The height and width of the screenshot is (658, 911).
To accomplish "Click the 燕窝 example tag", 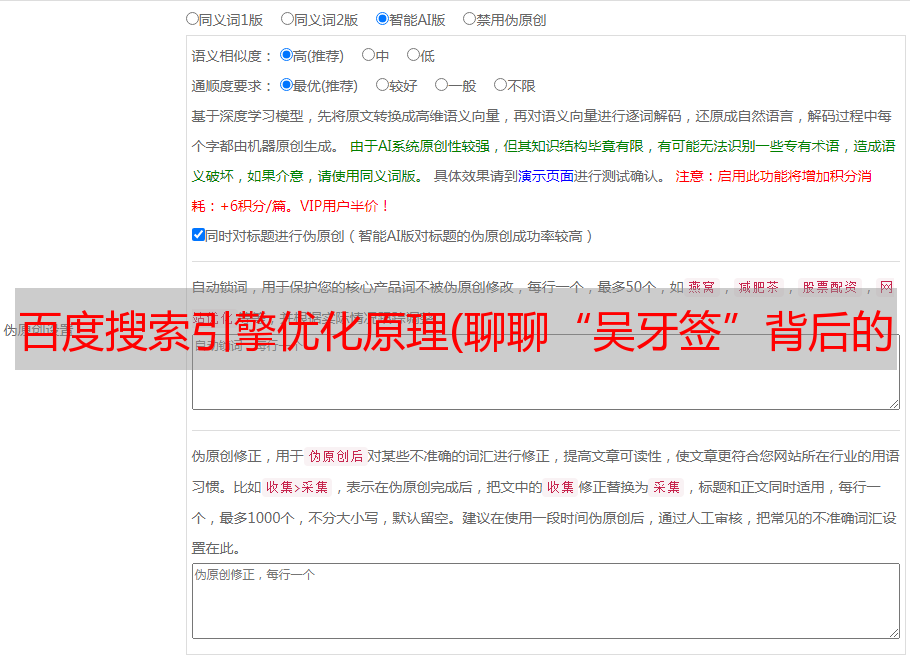I will pos(701,287).
